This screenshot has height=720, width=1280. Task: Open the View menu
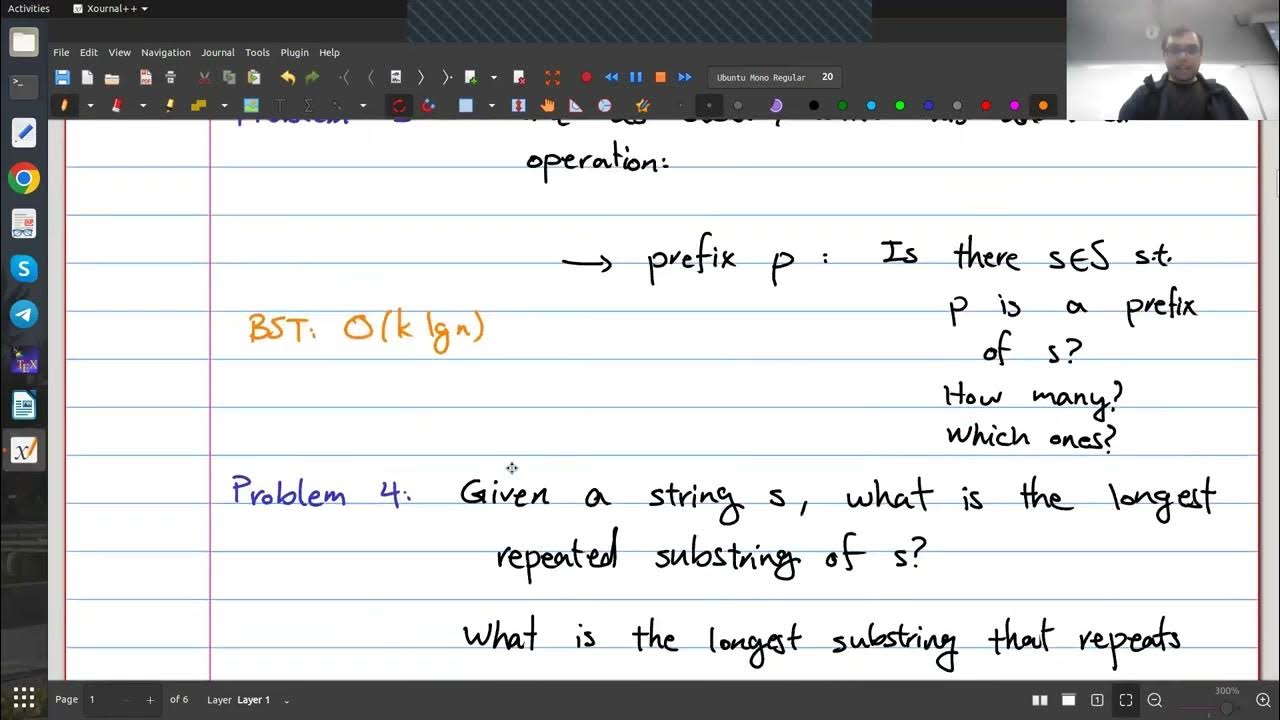tap(120, 52)
